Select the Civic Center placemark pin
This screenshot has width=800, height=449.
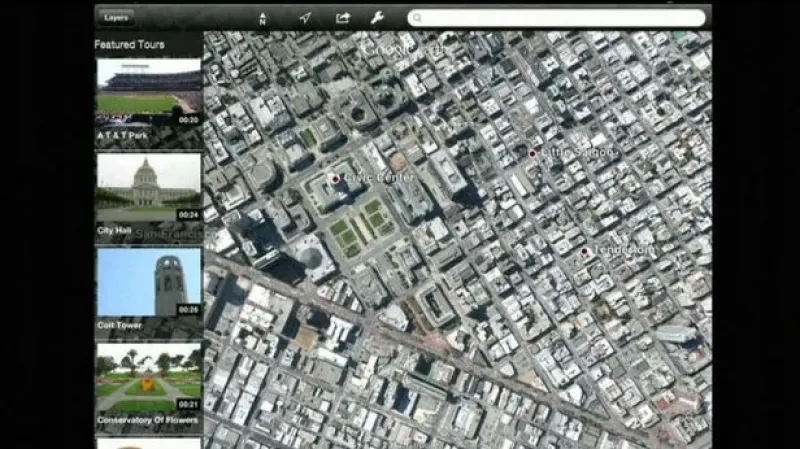point(335,178)
